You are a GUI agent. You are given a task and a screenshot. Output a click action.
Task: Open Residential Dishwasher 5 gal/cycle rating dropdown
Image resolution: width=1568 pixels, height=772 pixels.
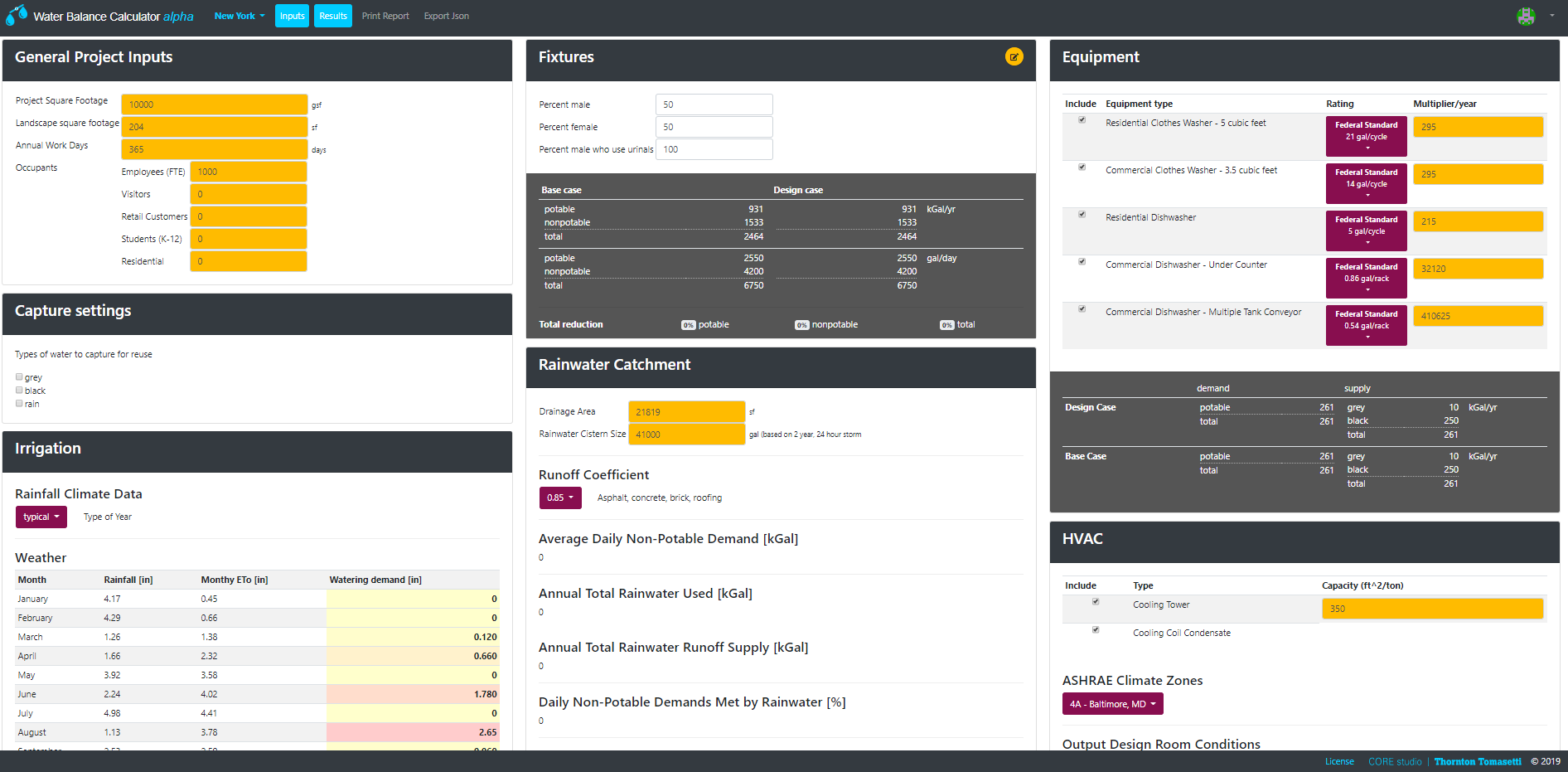tap(1367, 231)
